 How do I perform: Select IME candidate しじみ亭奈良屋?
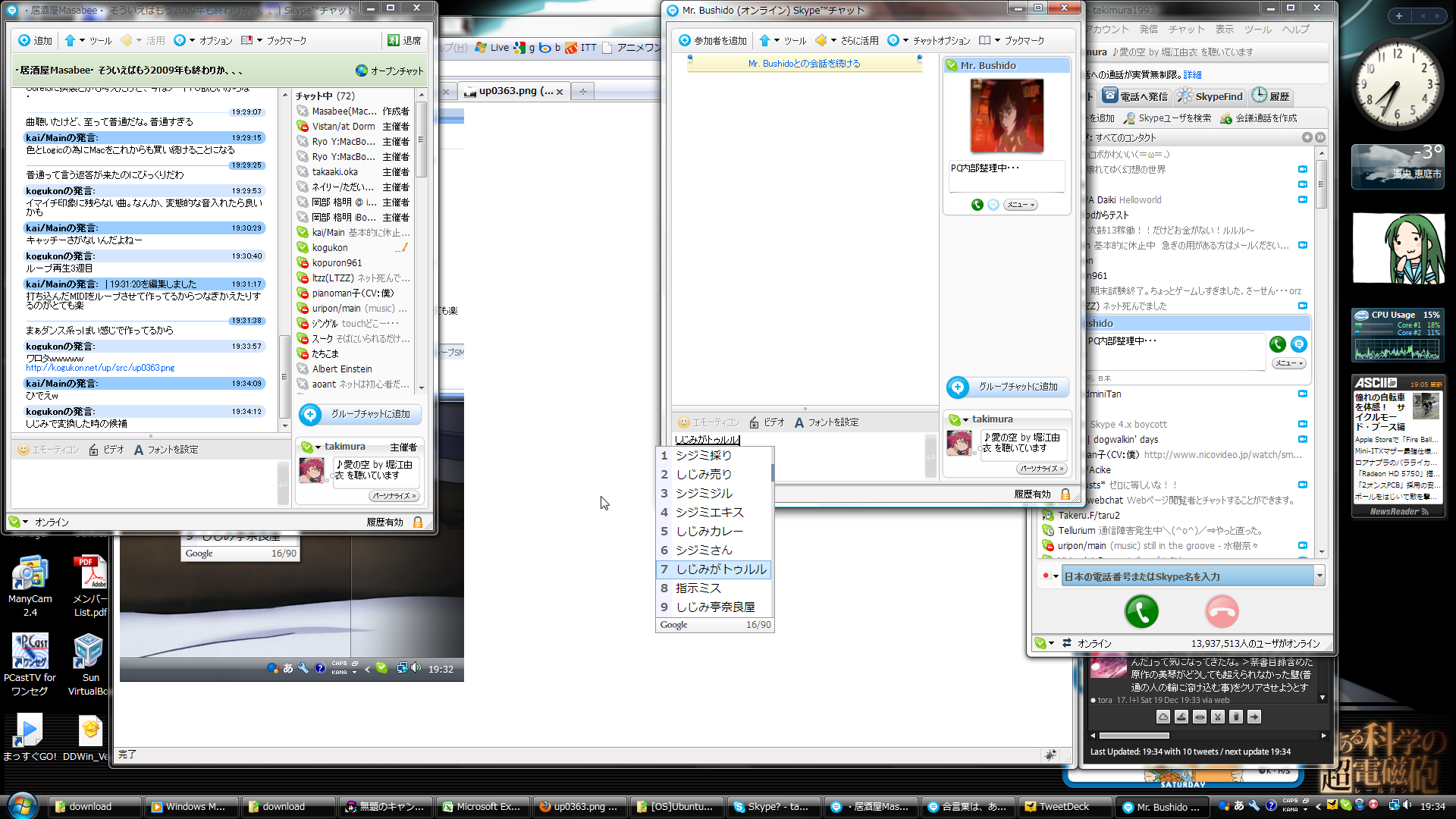[x=714, y=607]
